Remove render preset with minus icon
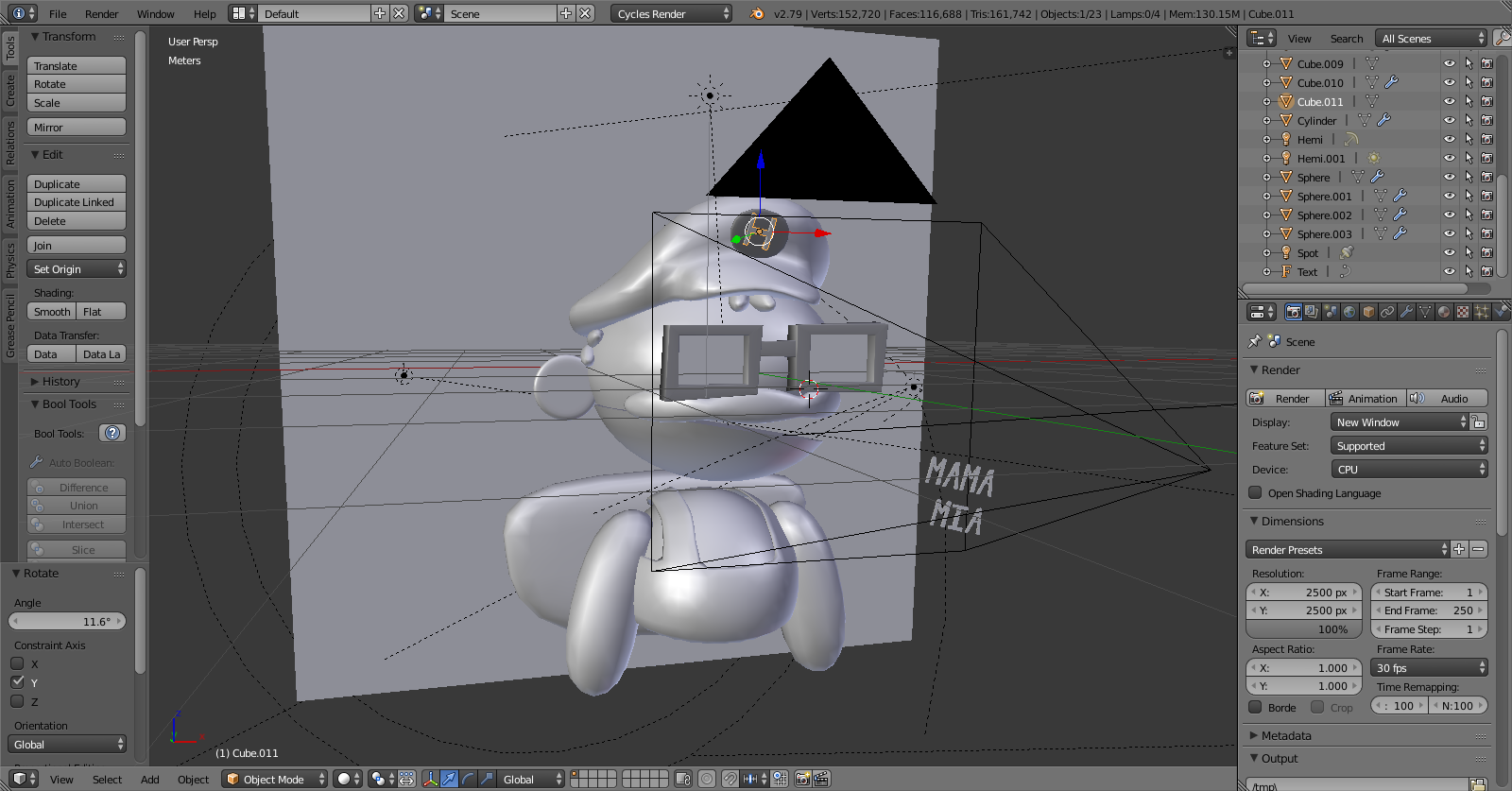 (x=1479, y=549)
